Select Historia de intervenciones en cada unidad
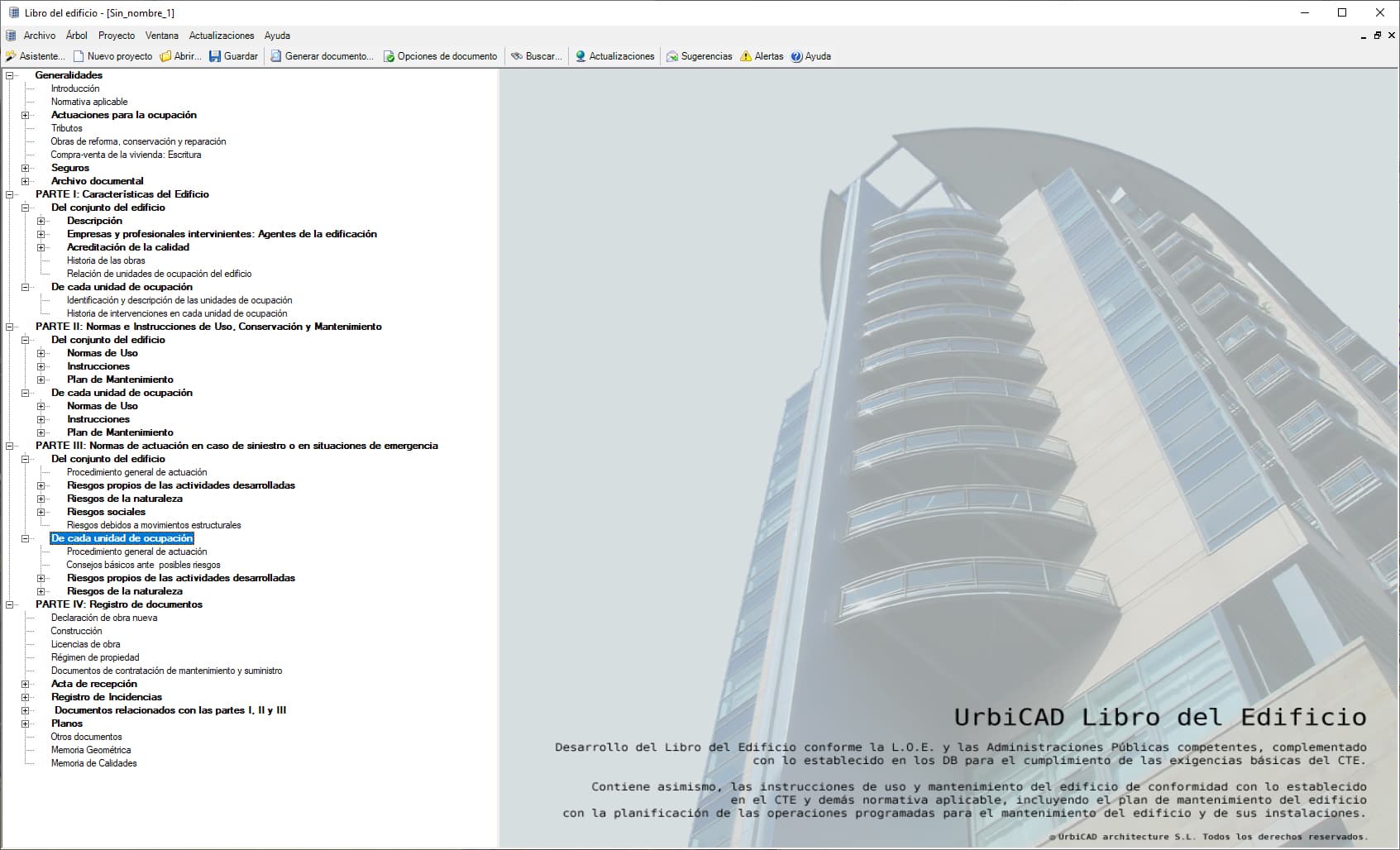 coord(177,313)
